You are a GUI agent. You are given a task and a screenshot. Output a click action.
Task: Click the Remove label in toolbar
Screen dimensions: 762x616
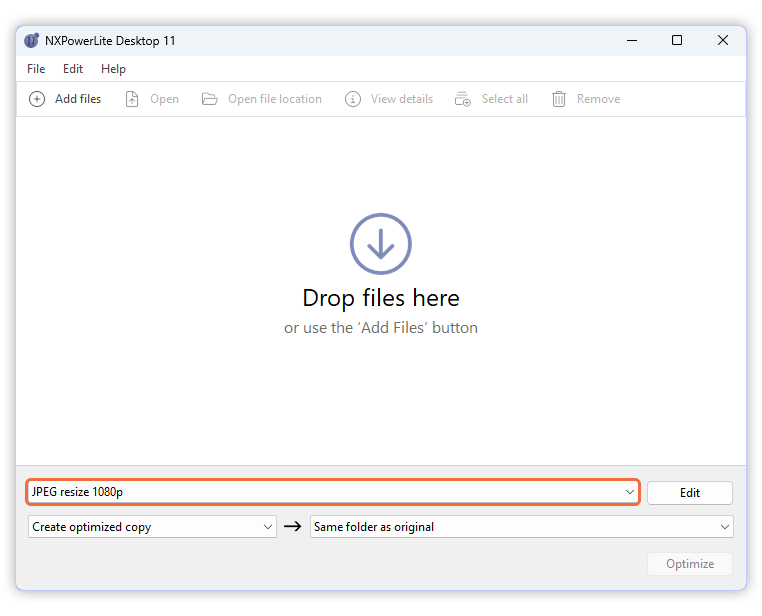coord(598,99)
